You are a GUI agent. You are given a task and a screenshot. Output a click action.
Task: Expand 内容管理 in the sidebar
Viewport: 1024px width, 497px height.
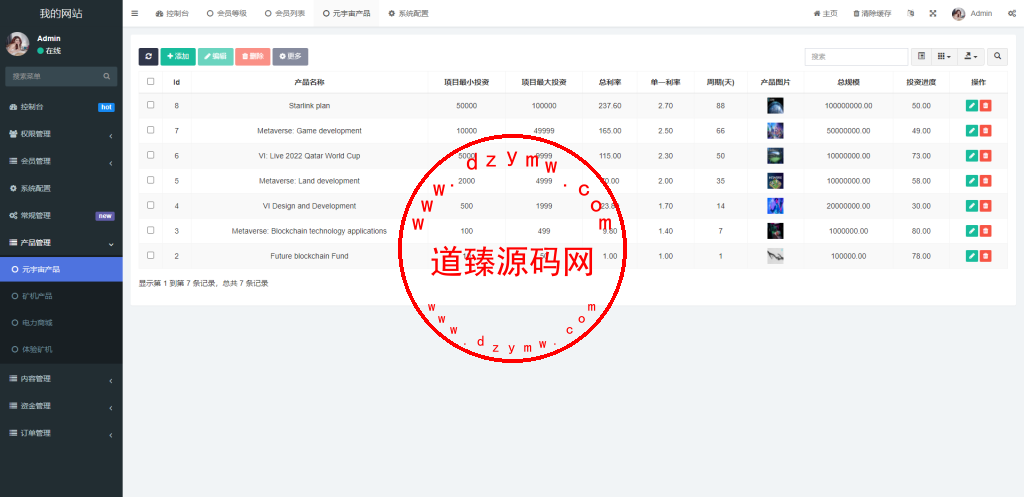(61, 379)
